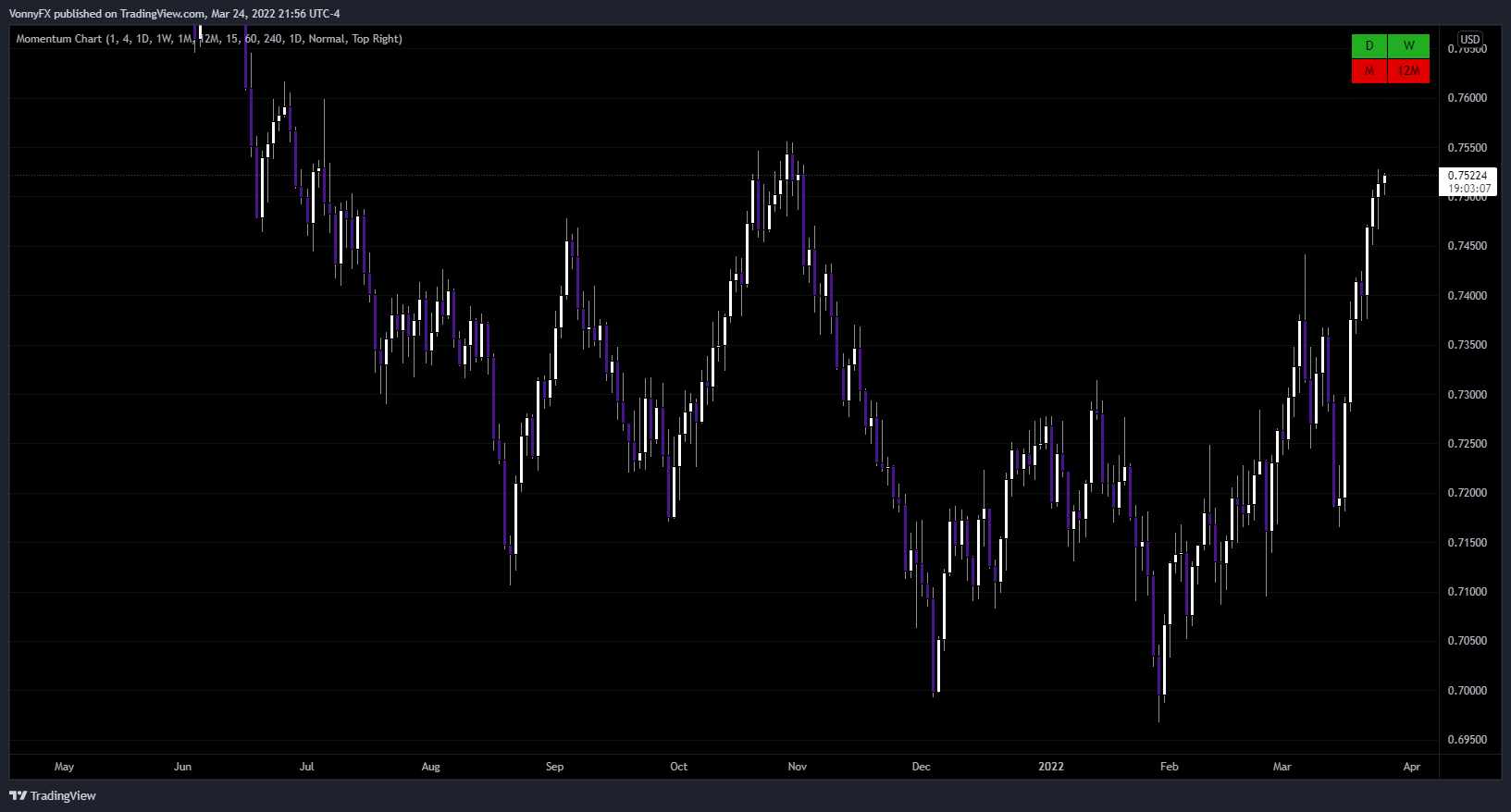Click the VonnyFX published header text
Image resolution: width=1511 pixels, height=812 pixels.
tap(175, 14)
